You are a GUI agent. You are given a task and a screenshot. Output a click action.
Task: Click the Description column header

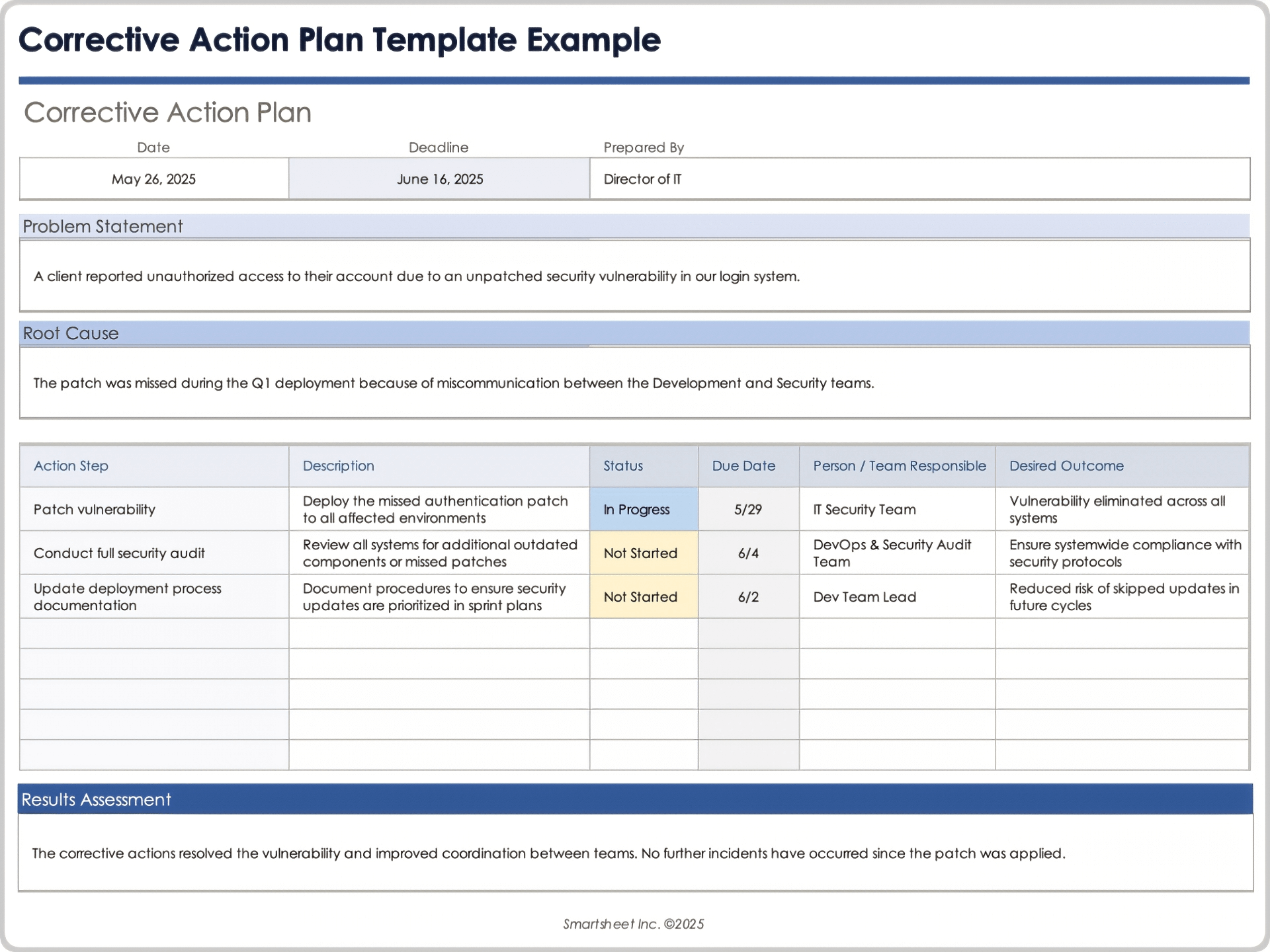tap(338, 466)
